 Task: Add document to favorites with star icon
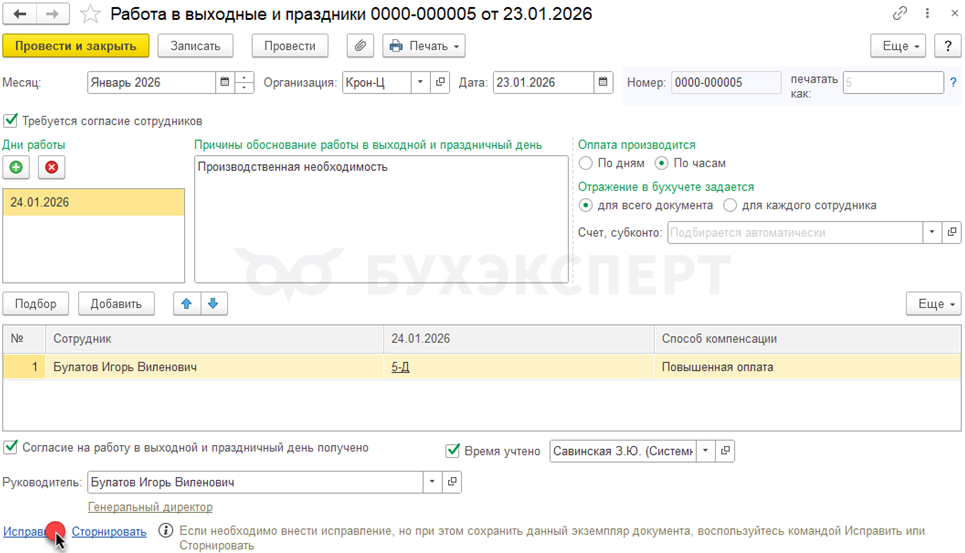[90, 14]
